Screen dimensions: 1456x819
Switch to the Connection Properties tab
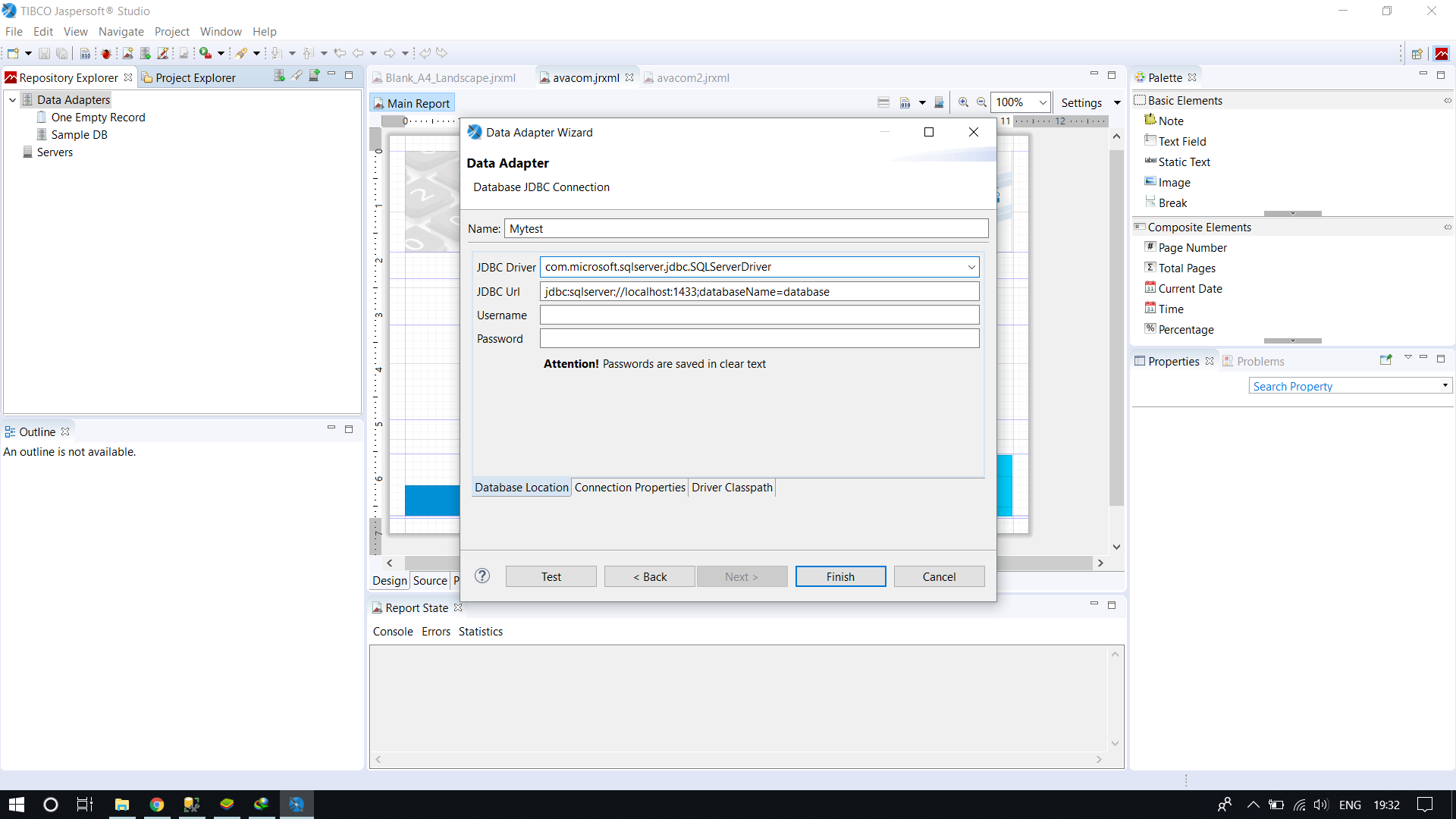coord(629,488)
